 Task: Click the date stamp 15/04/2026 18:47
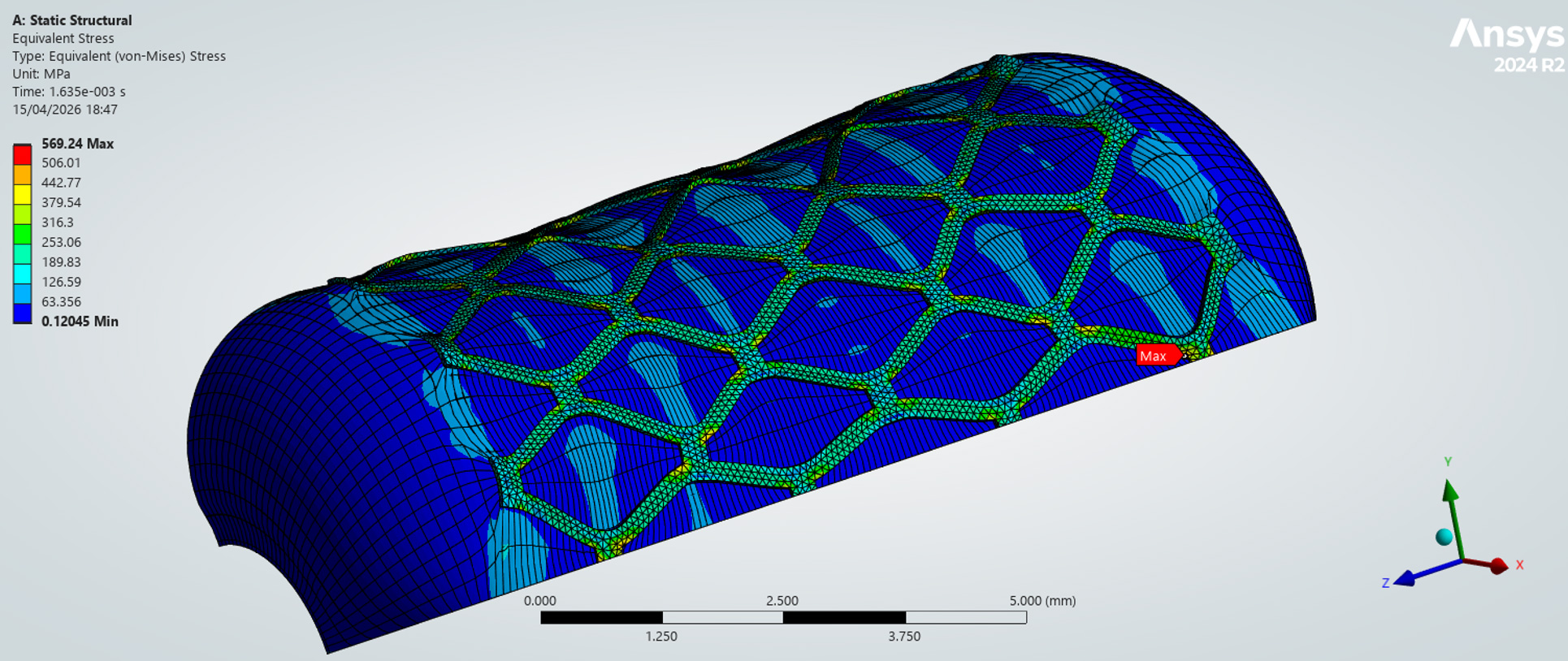point(64,110)
